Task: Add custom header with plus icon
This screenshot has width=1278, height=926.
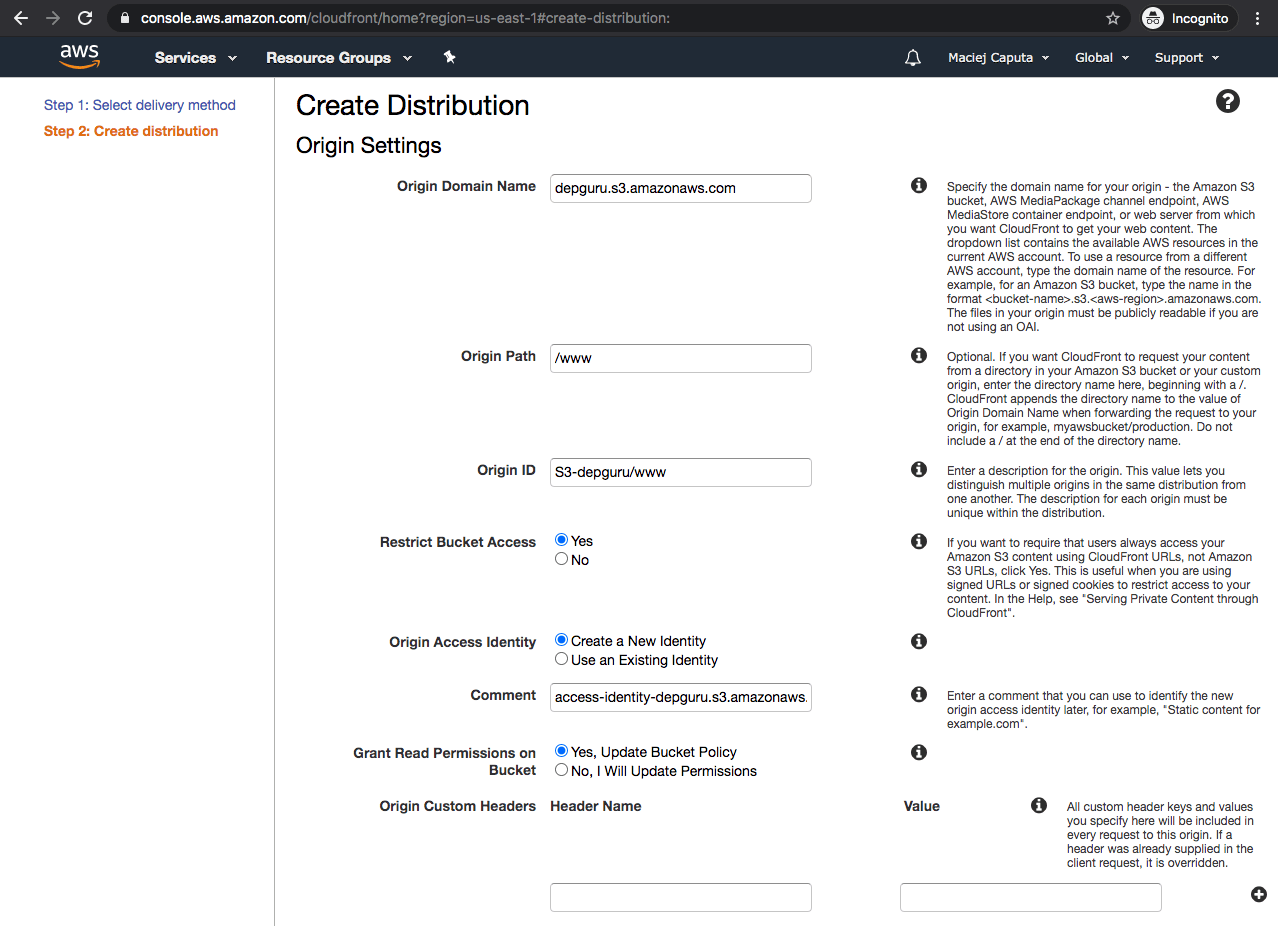Action: click(x=1258, y=895)
